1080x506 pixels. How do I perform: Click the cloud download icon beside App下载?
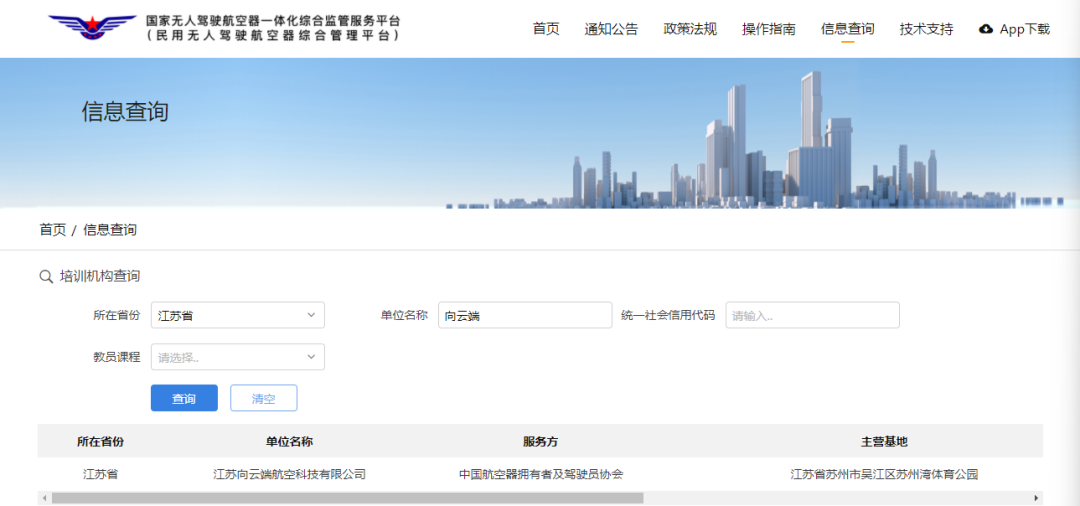(x=986, y=29)
